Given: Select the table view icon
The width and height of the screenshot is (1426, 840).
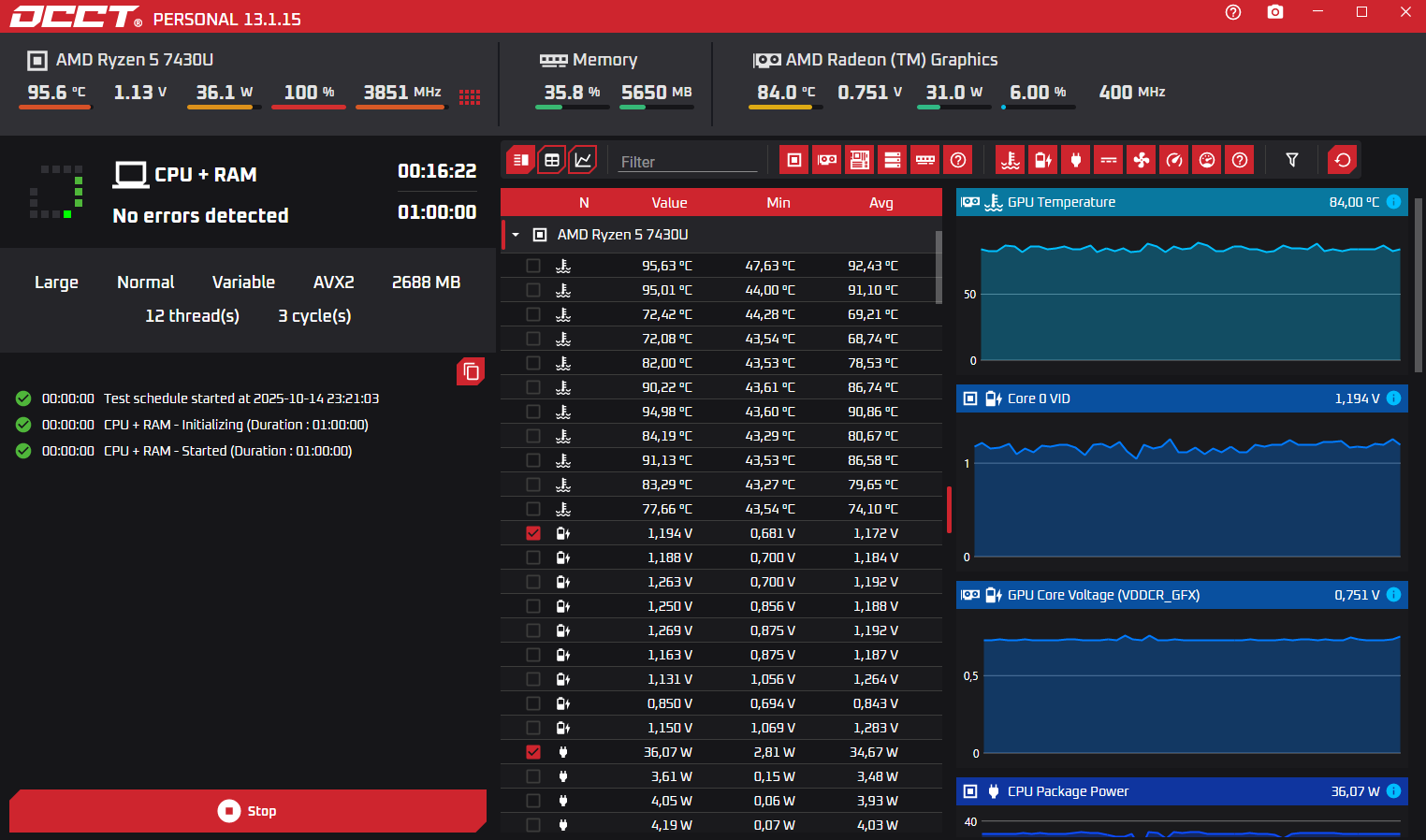Looking at the screenshot, I should pos(552,160).
